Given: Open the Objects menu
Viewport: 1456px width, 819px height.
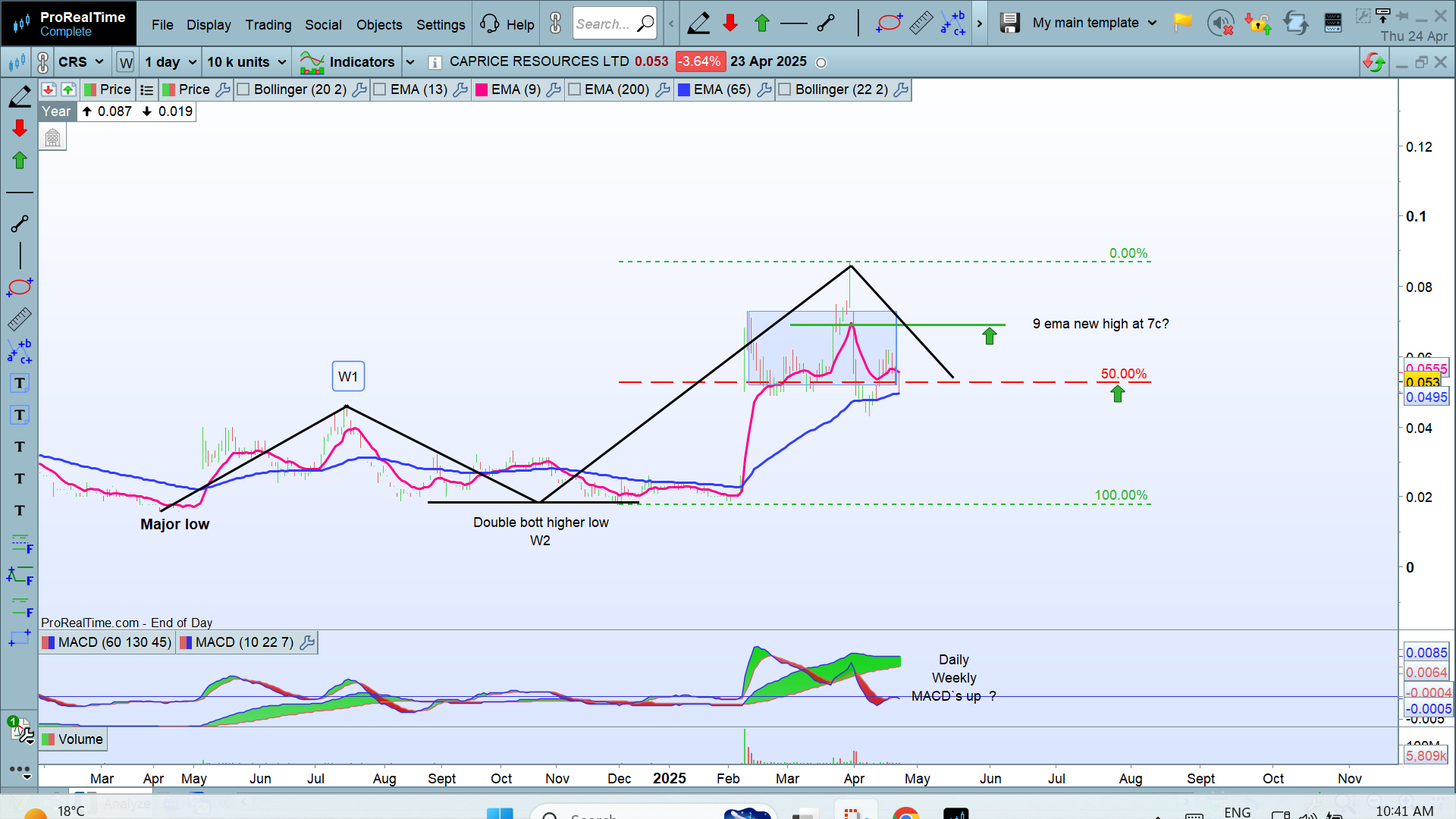Looking at the screenshot, I should 379,24.
